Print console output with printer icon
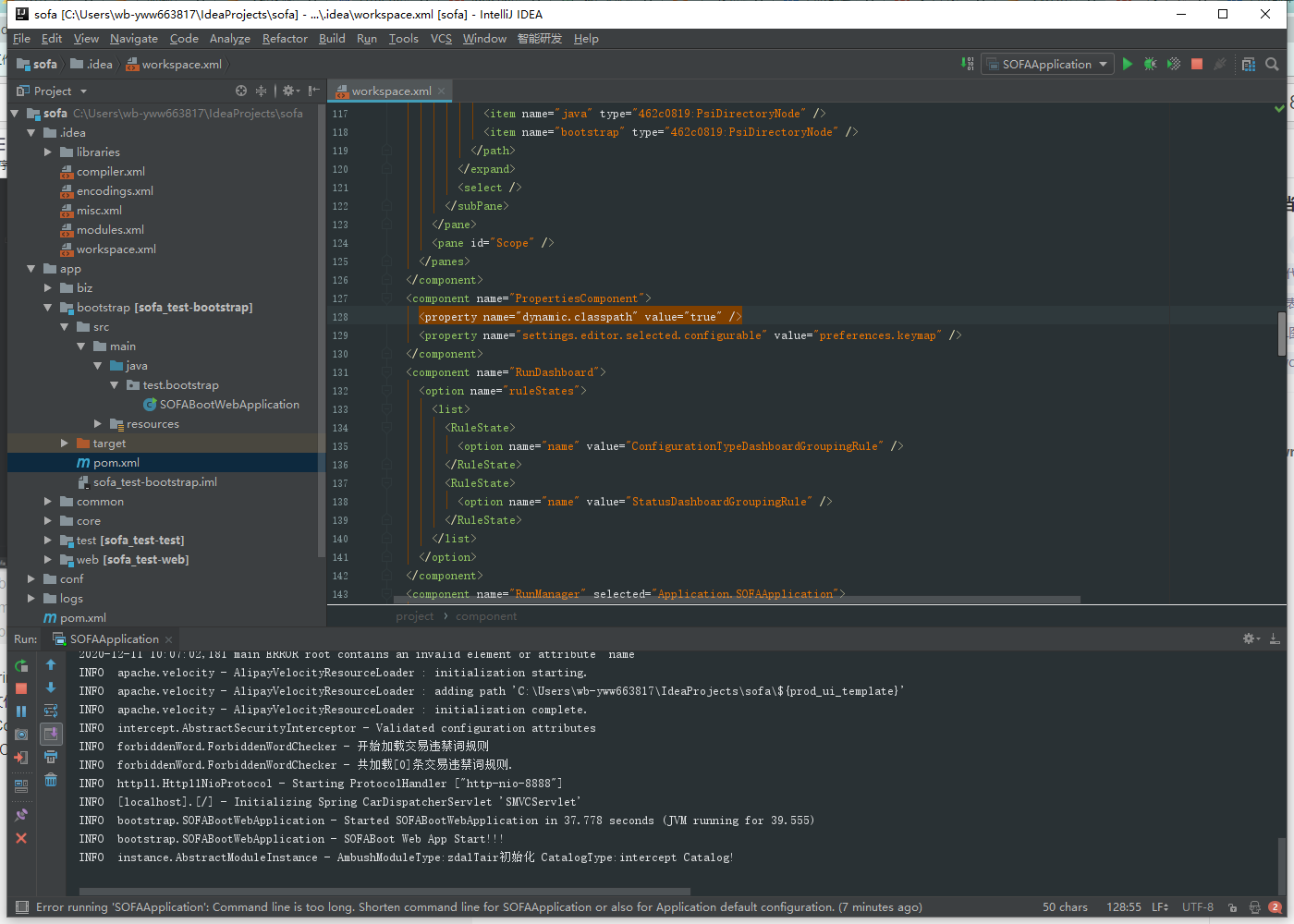 coord(51,757)
